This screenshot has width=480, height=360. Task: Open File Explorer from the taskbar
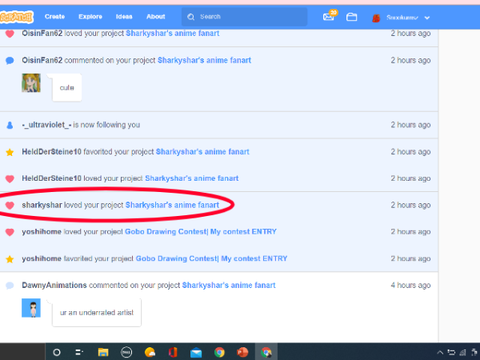[103, 352]
